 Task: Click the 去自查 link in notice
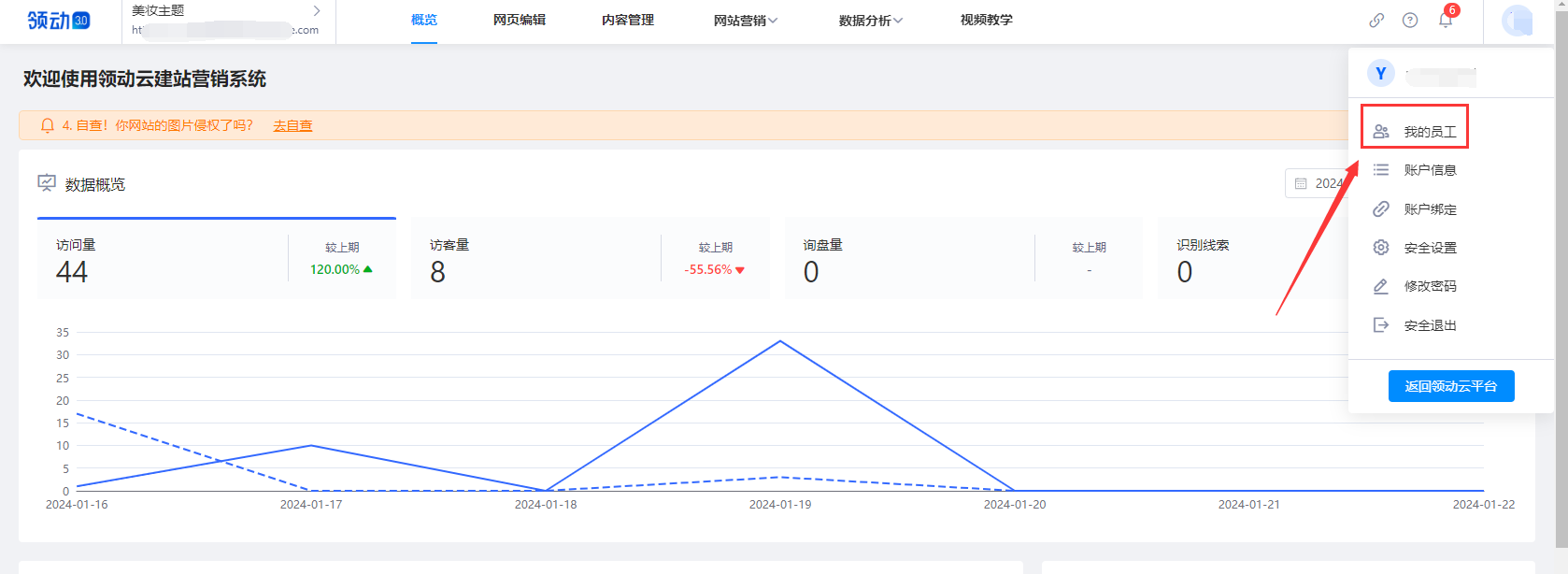292,126
